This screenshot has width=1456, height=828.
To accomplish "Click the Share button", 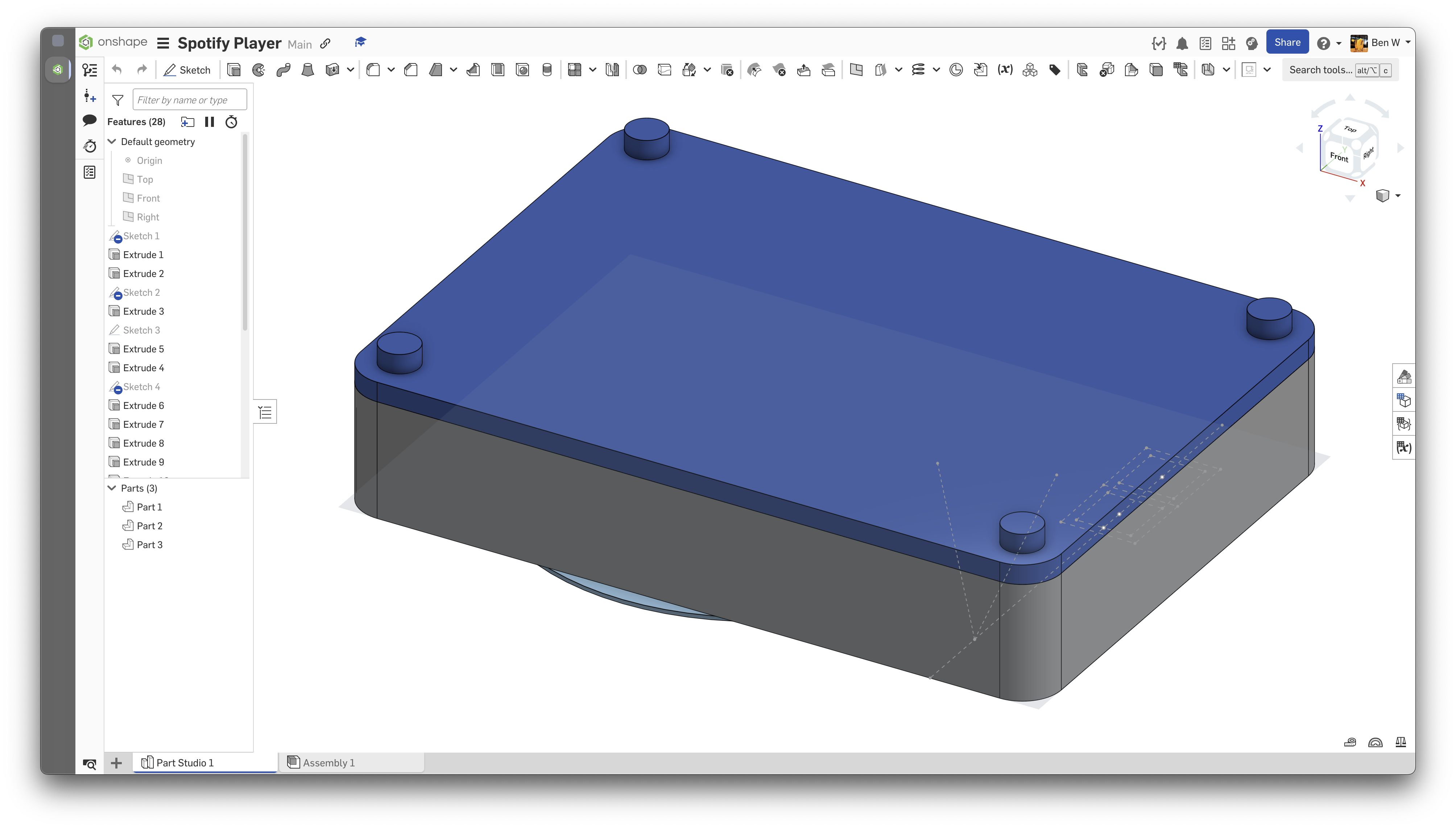I will [1287, 43].
